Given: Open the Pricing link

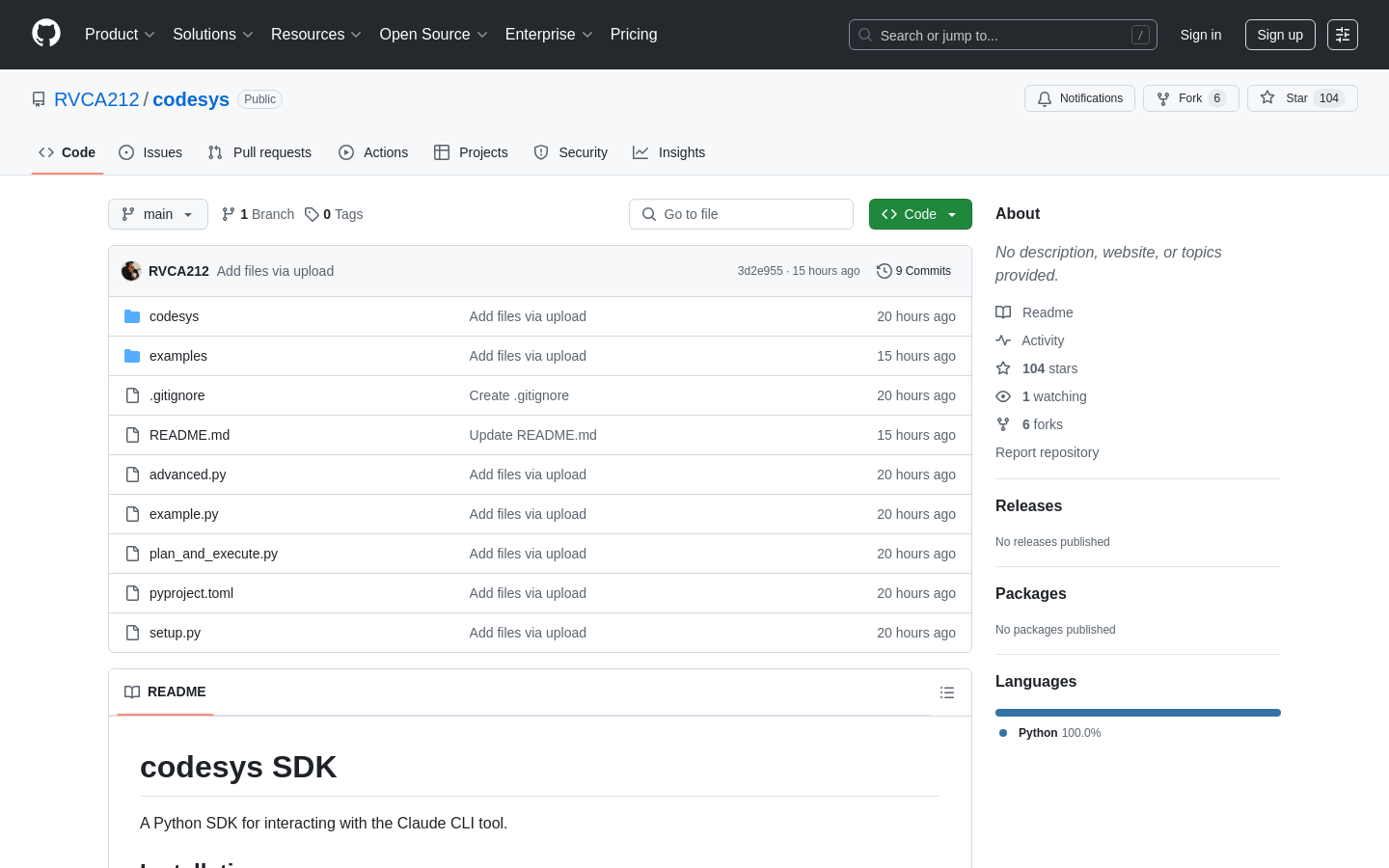Looking at the screenshot, I should point(634,35).
